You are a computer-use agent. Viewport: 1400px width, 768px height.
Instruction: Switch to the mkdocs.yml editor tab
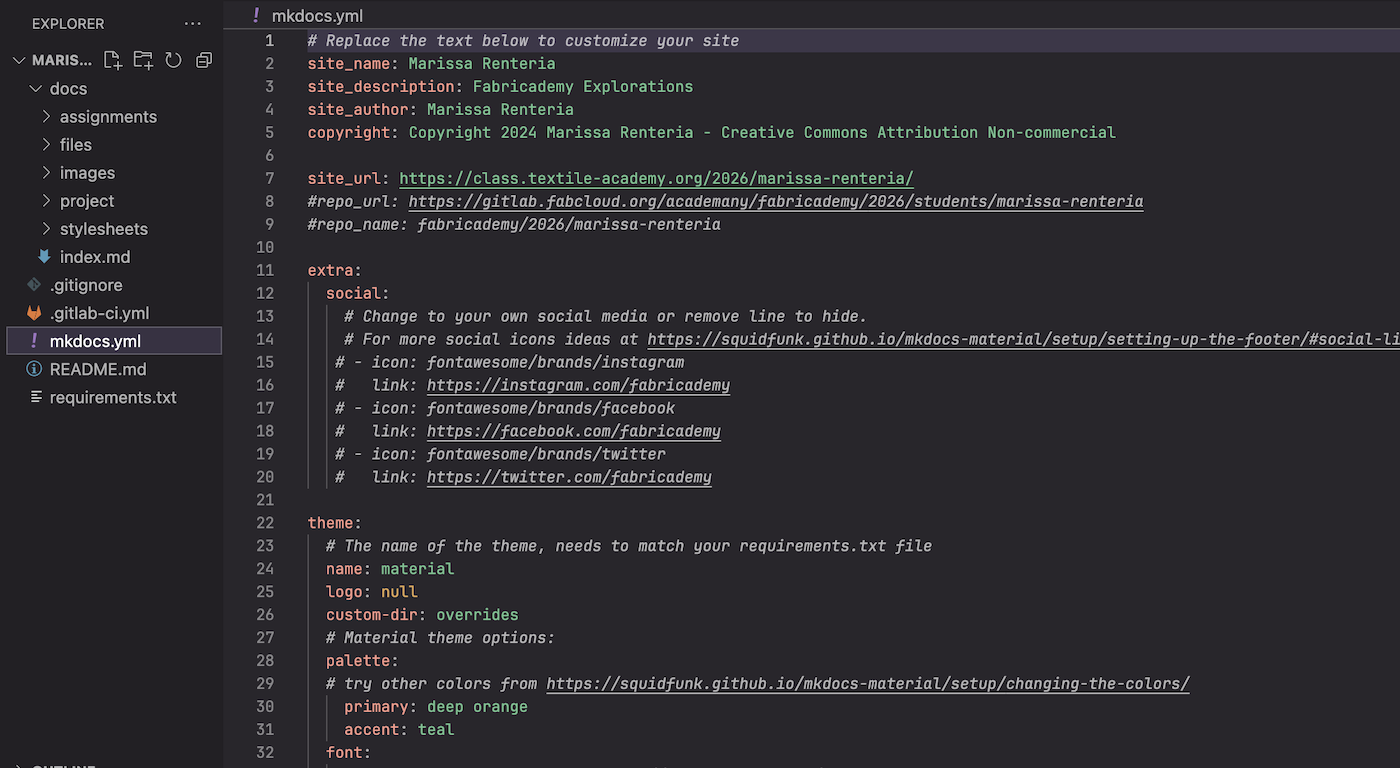tap(316, 15)
